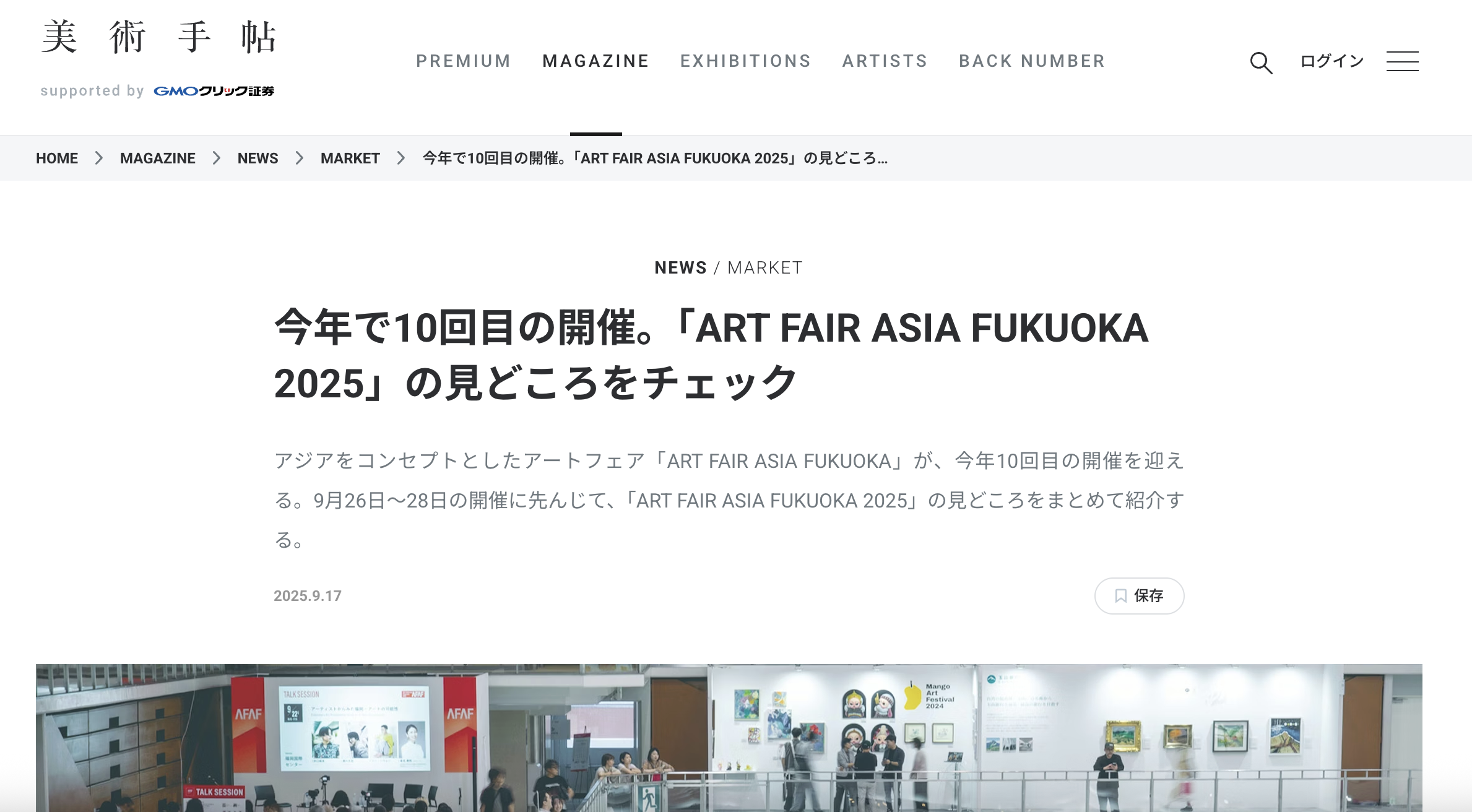Click the chevron after HOME in the breadcrumb
The image size is (1472, 812).
point(98,158)
